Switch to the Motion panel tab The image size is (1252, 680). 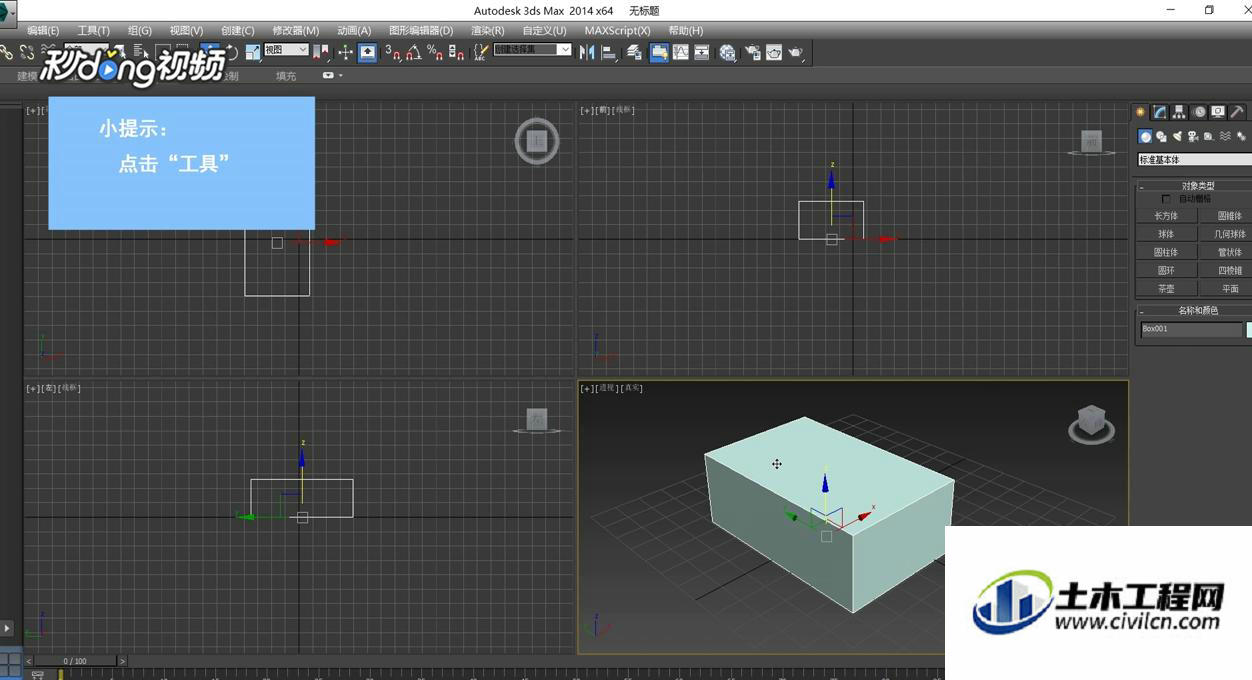[x=1199, y=112]
